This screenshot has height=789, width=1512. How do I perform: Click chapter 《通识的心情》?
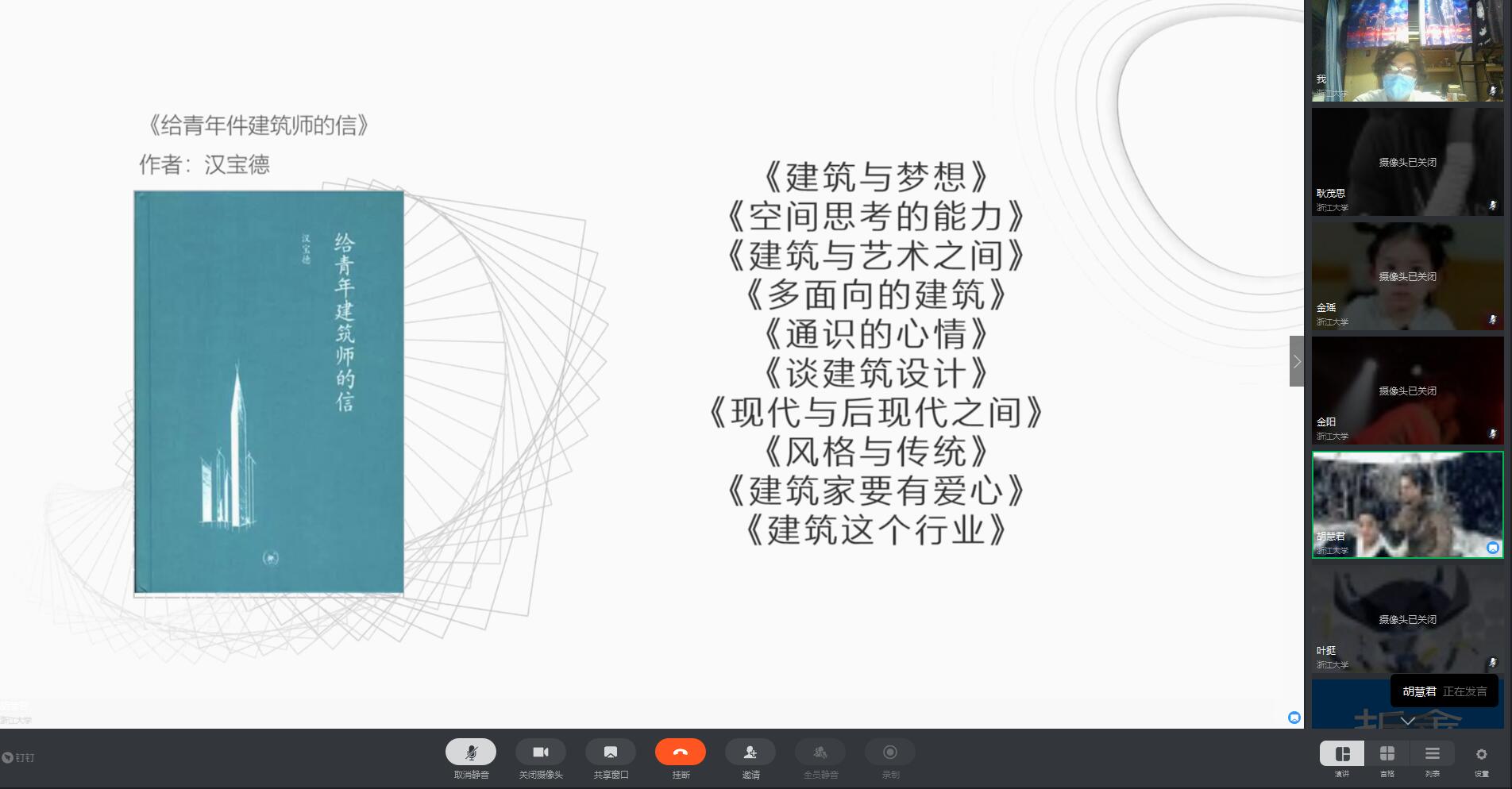tap(876, 334)
